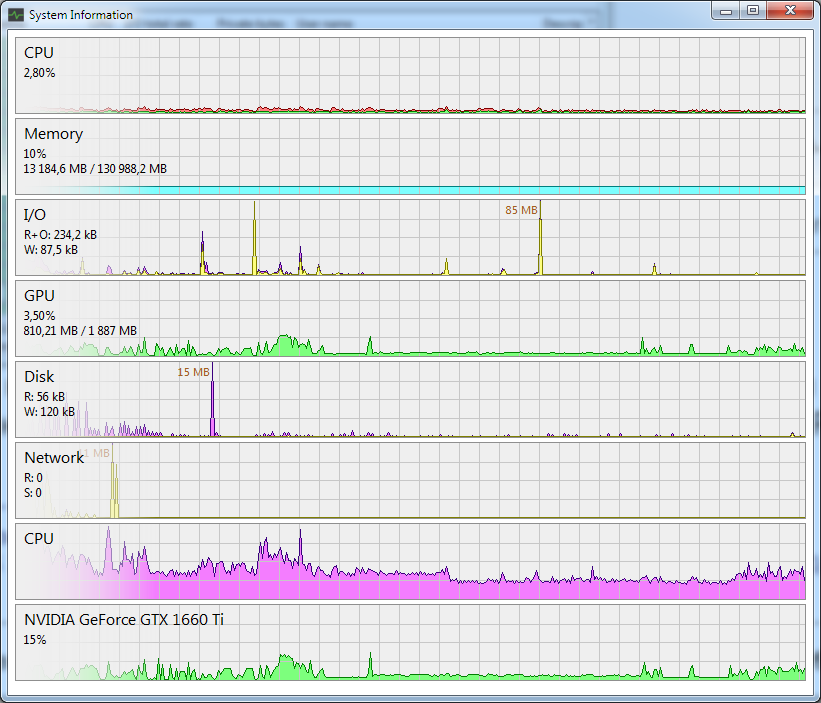Open the NVIDIA GeForce GTX 1660 Ti panel
The height and width of the screenshot is (703, 821).
124,620
